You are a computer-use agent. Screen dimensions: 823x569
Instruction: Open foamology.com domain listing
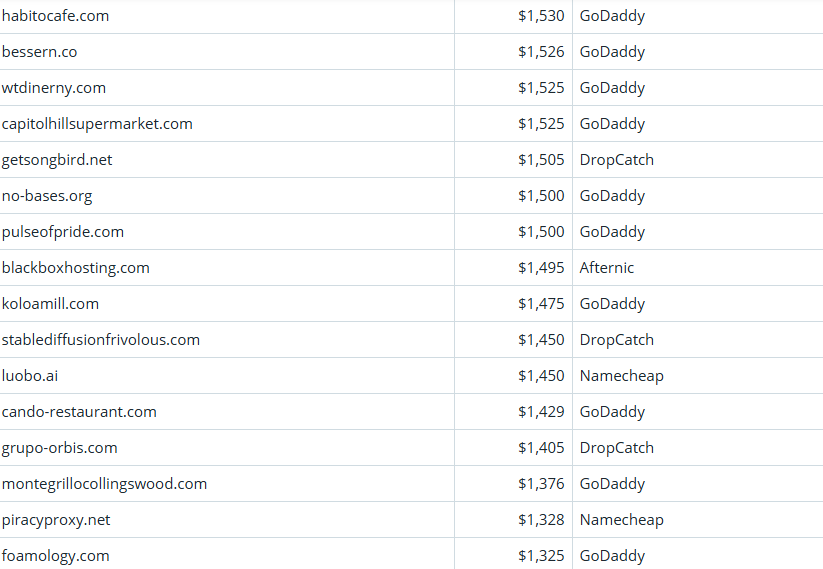[x=56, y=556]
